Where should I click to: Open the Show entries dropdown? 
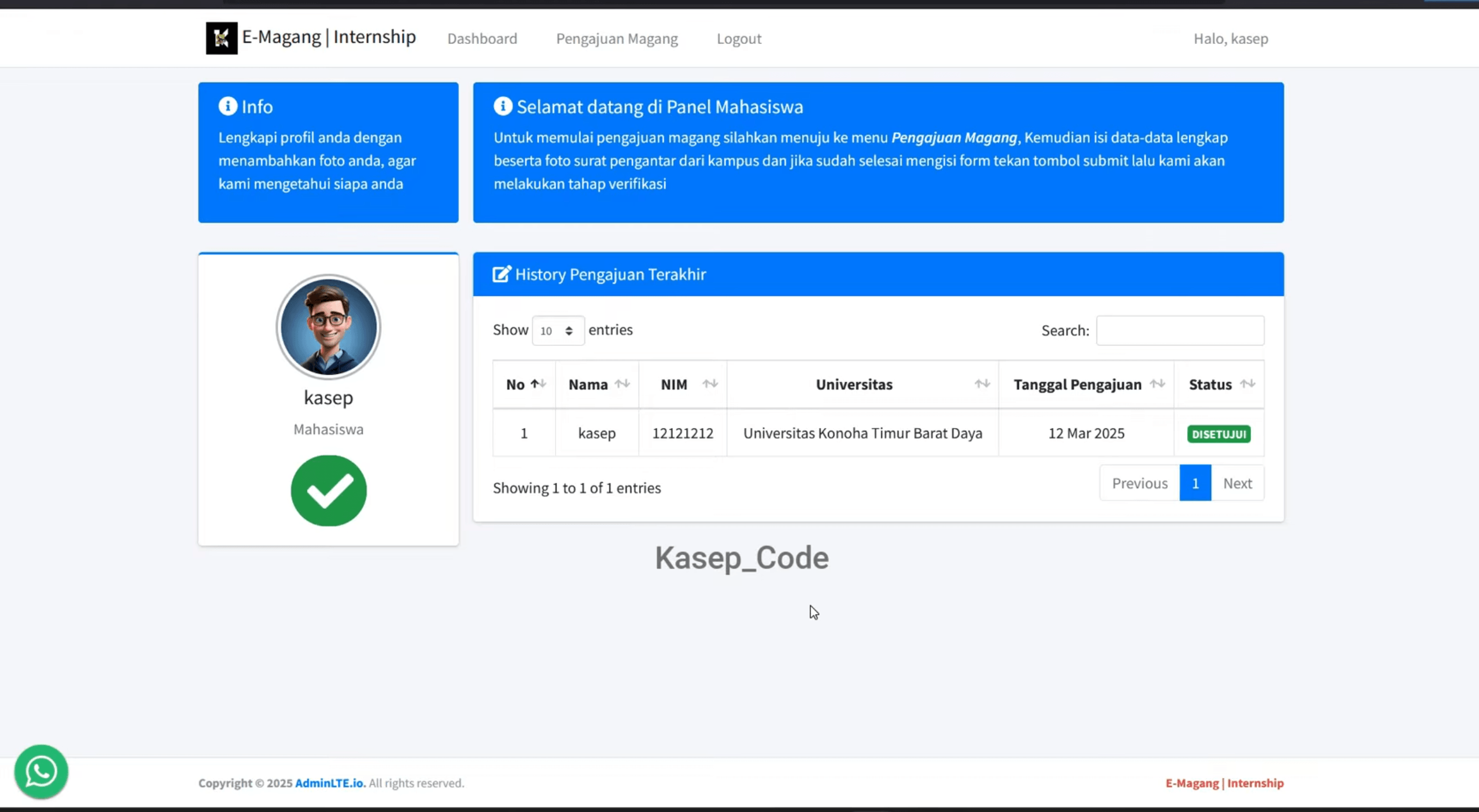click(x=558, y=330)
